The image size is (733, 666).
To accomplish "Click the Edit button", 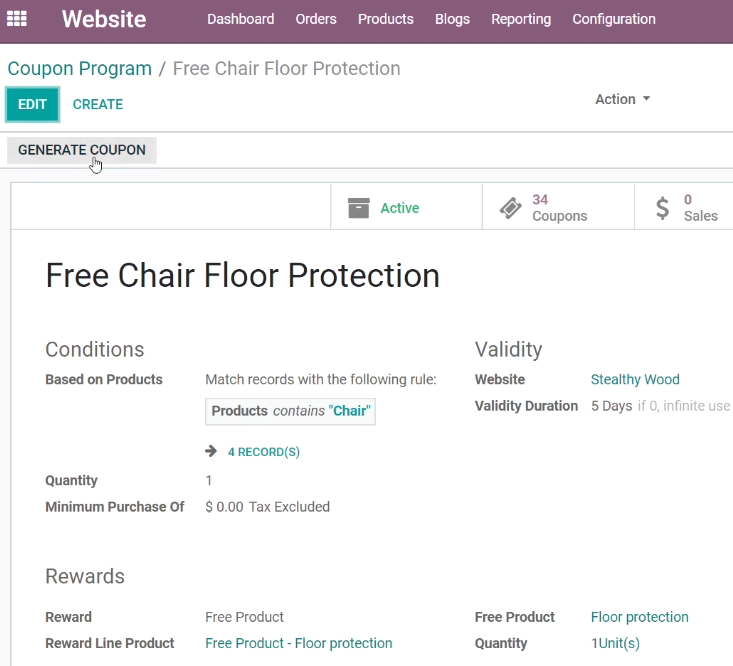I will [32, 104].
